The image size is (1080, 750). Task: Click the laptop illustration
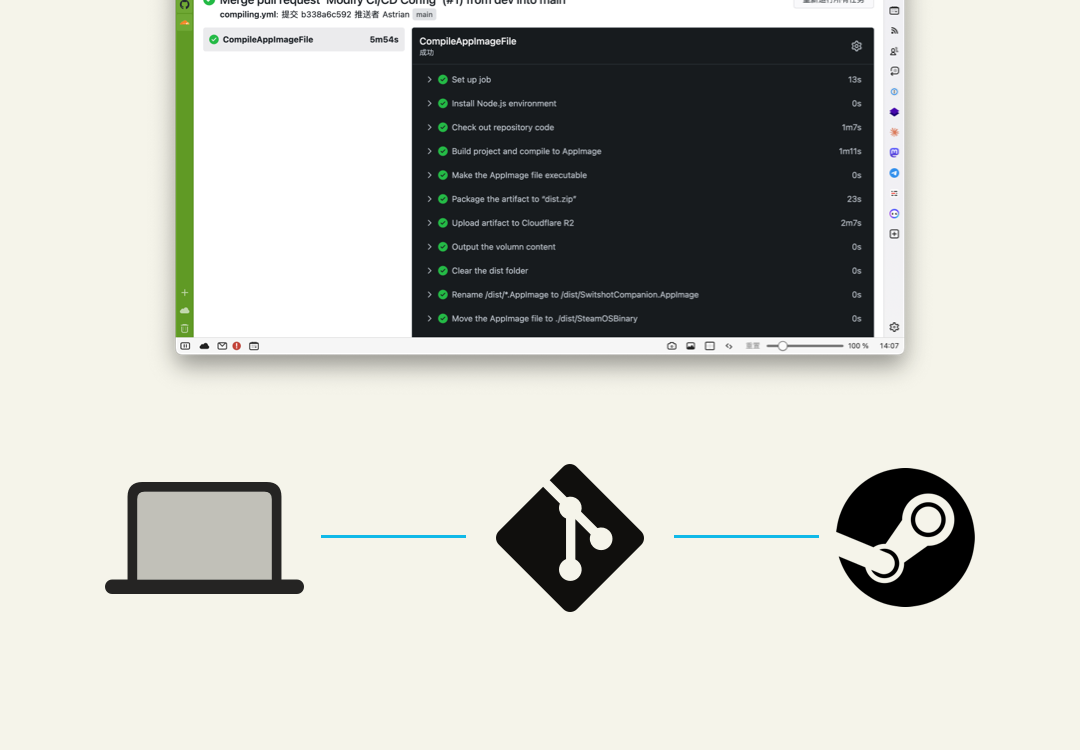point(205,538)
